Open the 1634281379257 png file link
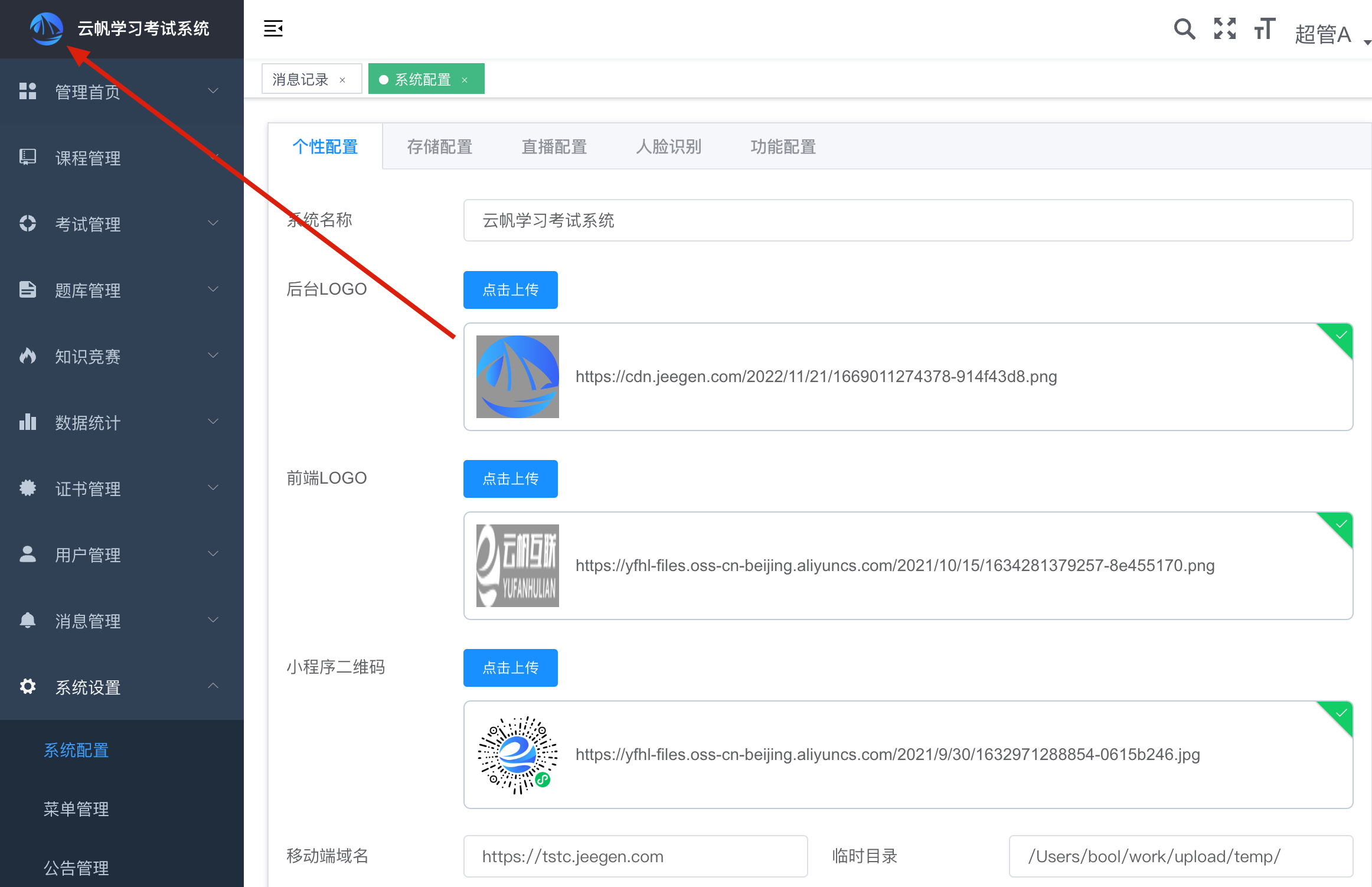 coord(895,566)
